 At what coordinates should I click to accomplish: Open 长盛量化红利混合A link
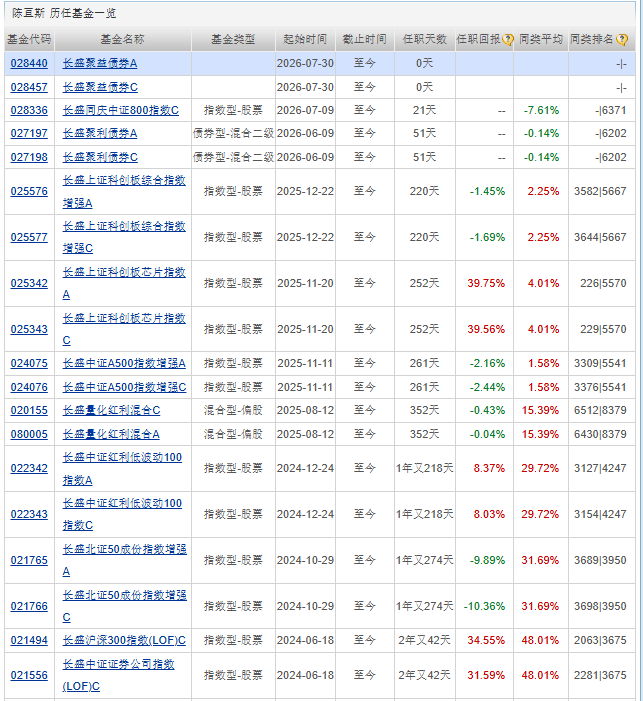pos(111,435)
